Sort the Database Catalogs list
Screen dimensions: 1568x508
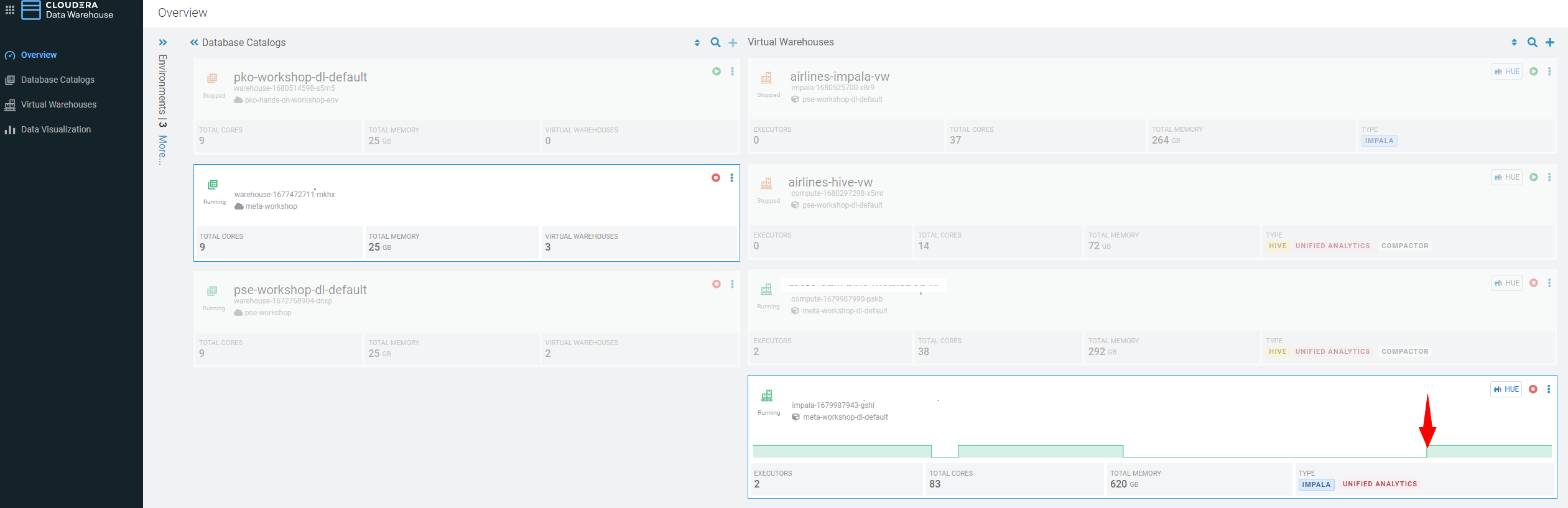point(697,42)
